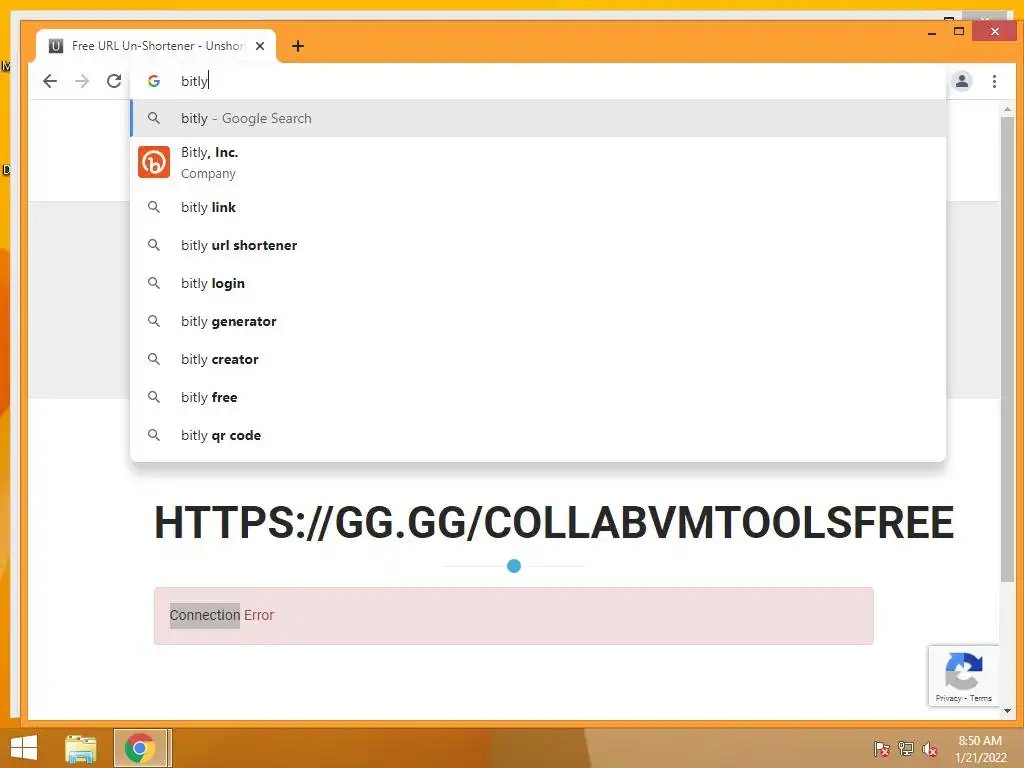Close the Chrome window

pos(994,31)
